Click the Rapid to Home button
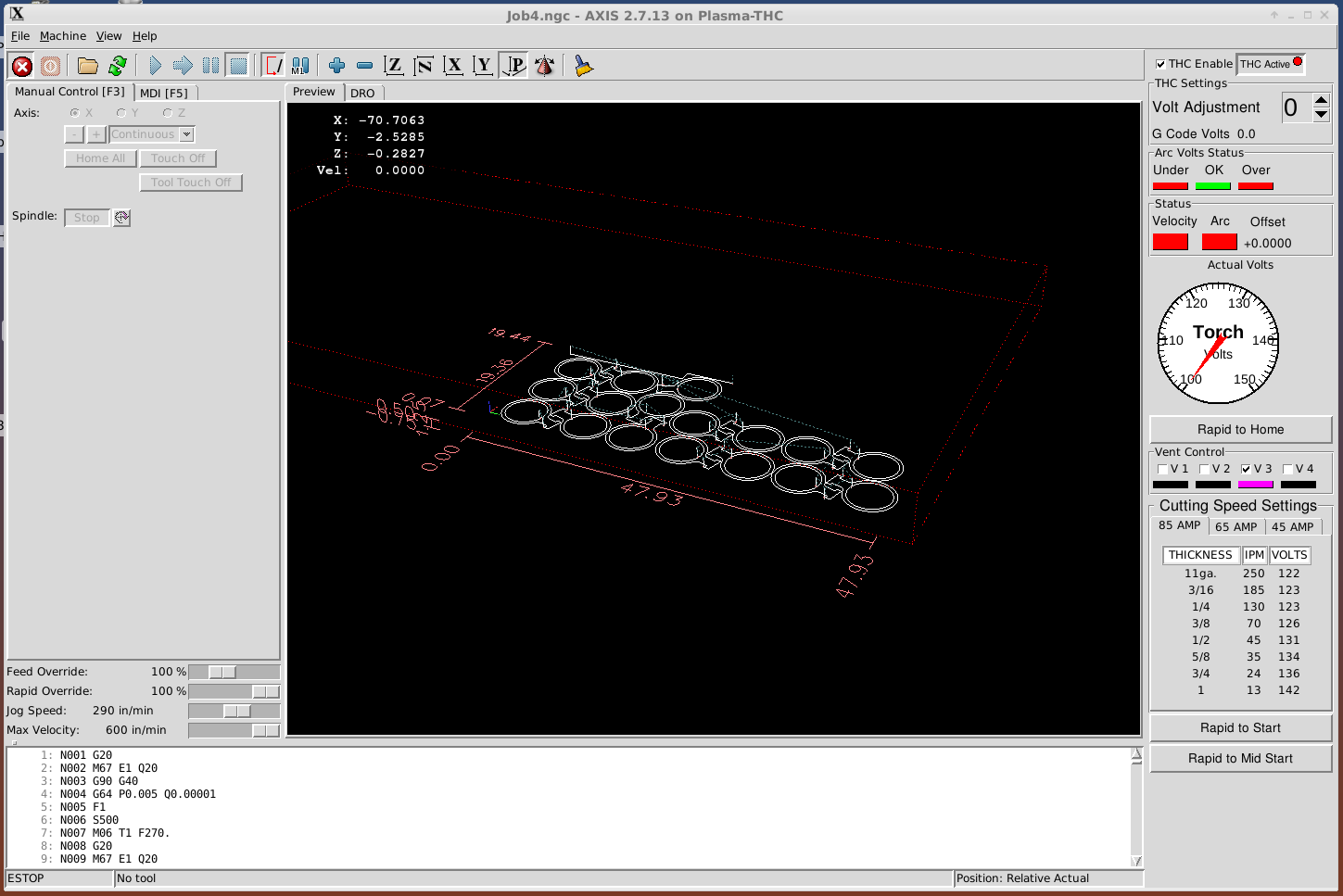 (x=1241, y=429)
